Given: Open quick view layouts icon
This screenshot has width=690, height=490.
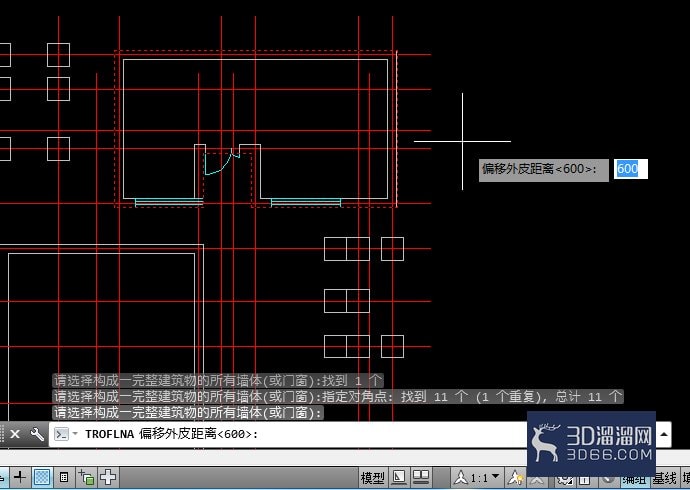Looking at the screenshot, I should [x=399, y=477].
